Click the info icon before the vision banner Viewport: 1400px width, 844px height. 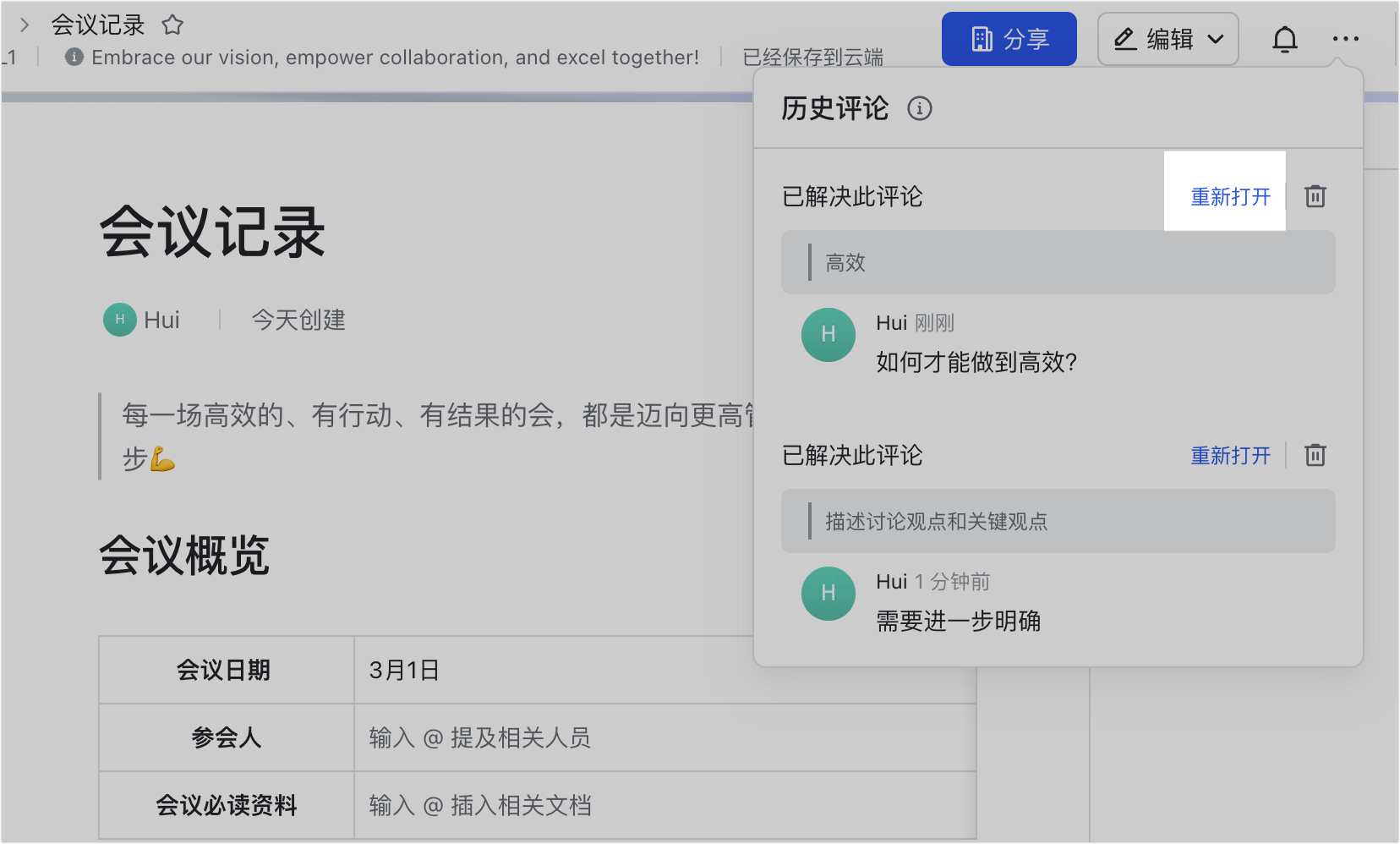pos(73,58)
